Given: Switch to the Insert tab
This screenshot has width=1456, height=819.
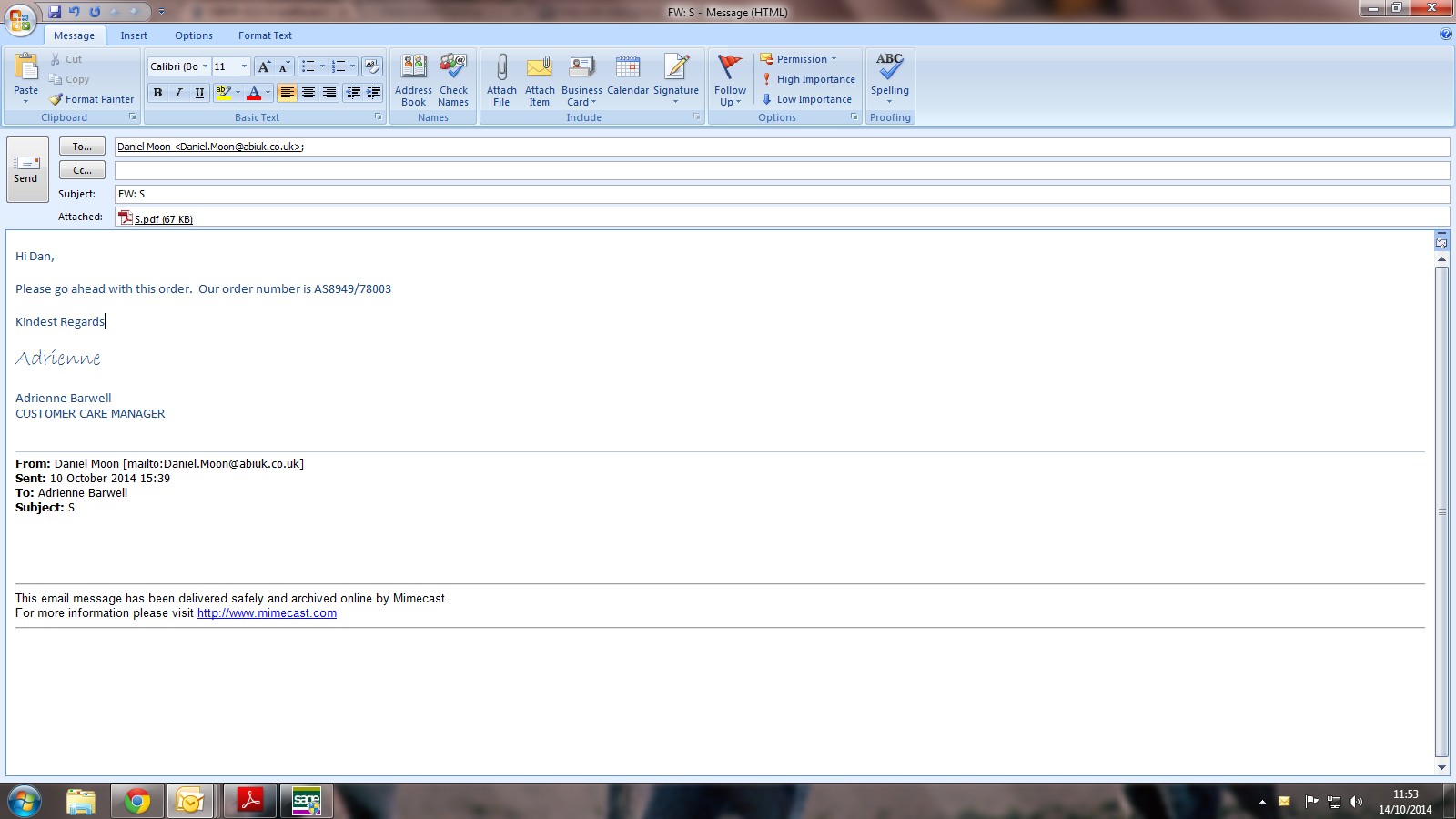Looking at the screenshot, I should coord(134,35).
